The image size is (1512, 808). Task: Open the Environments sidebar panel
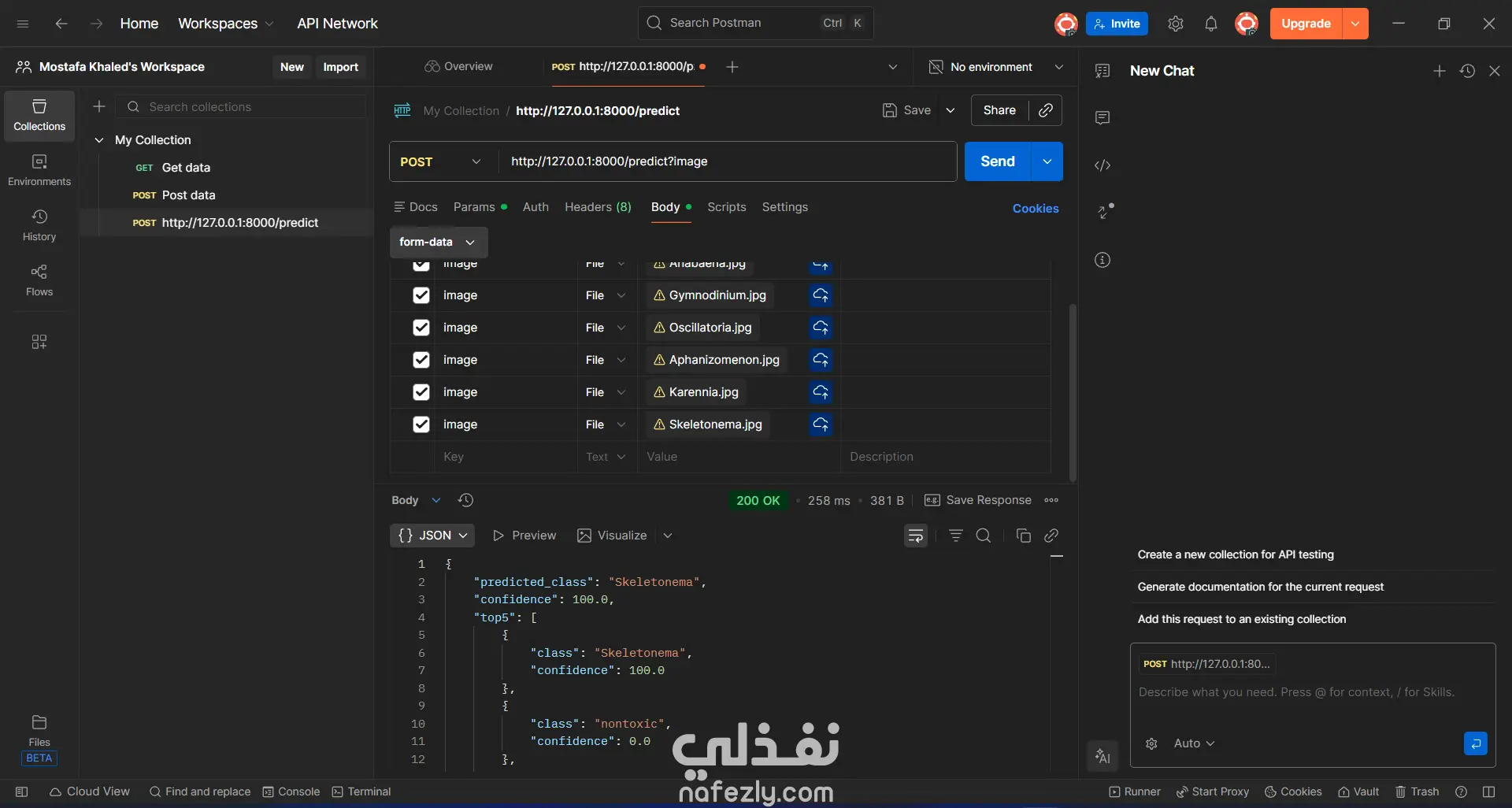[39, 171]
